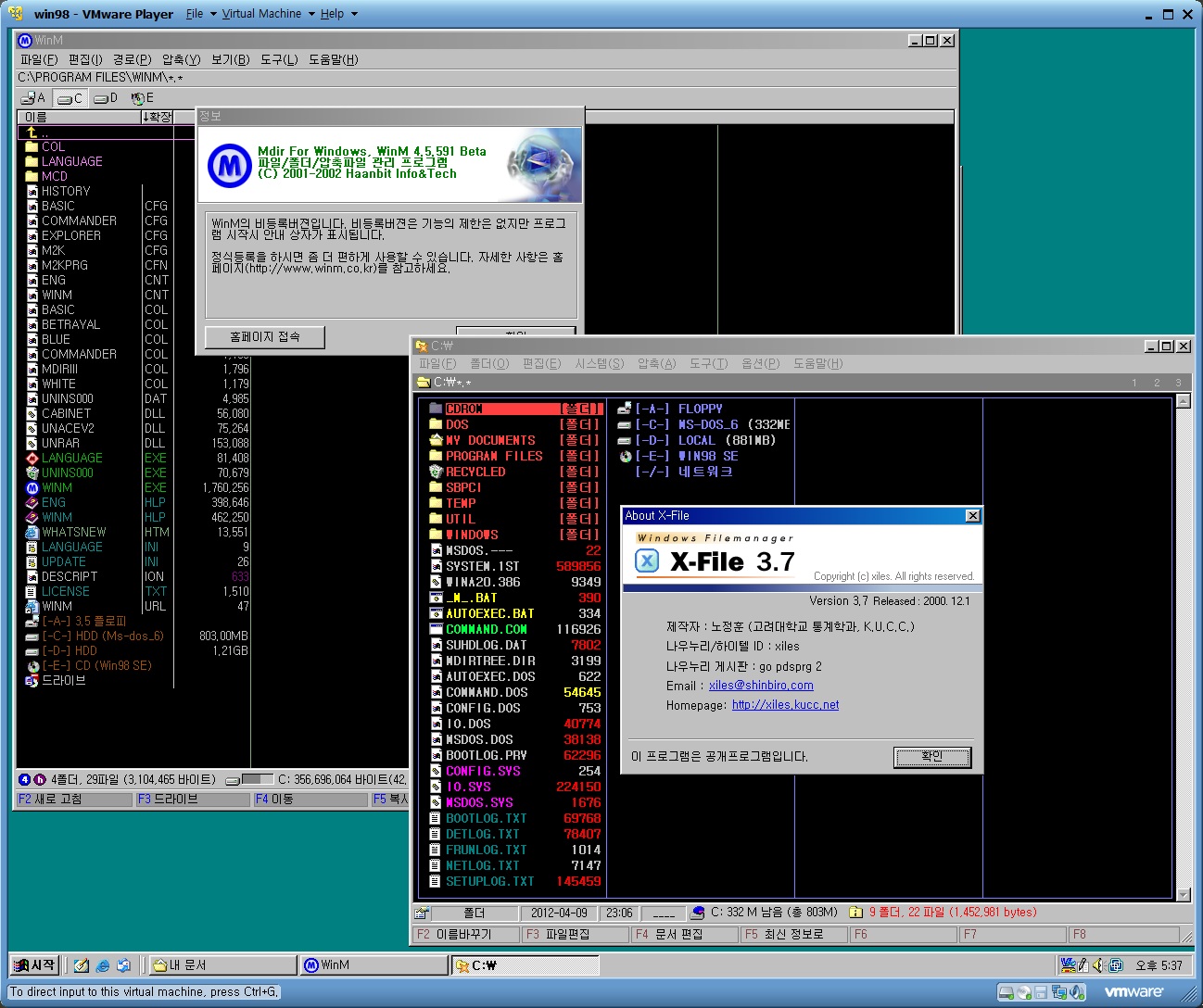This screenshot has height=1008, width=1203.
Task: Select LANGUAGE.EXE icon in WinM list
Action: (32, 458)
